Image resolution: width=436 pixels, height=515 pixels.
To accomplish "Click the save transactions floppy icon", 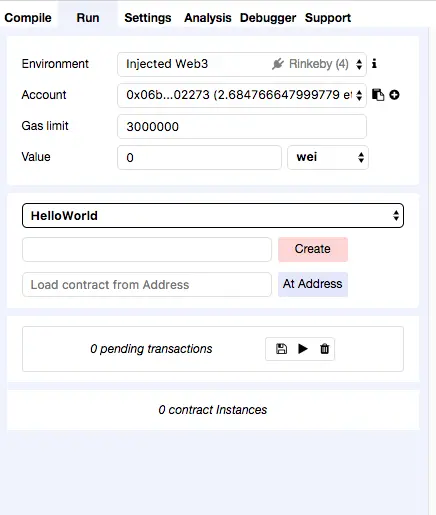I will pyautogui.click(x=281, y=349).
